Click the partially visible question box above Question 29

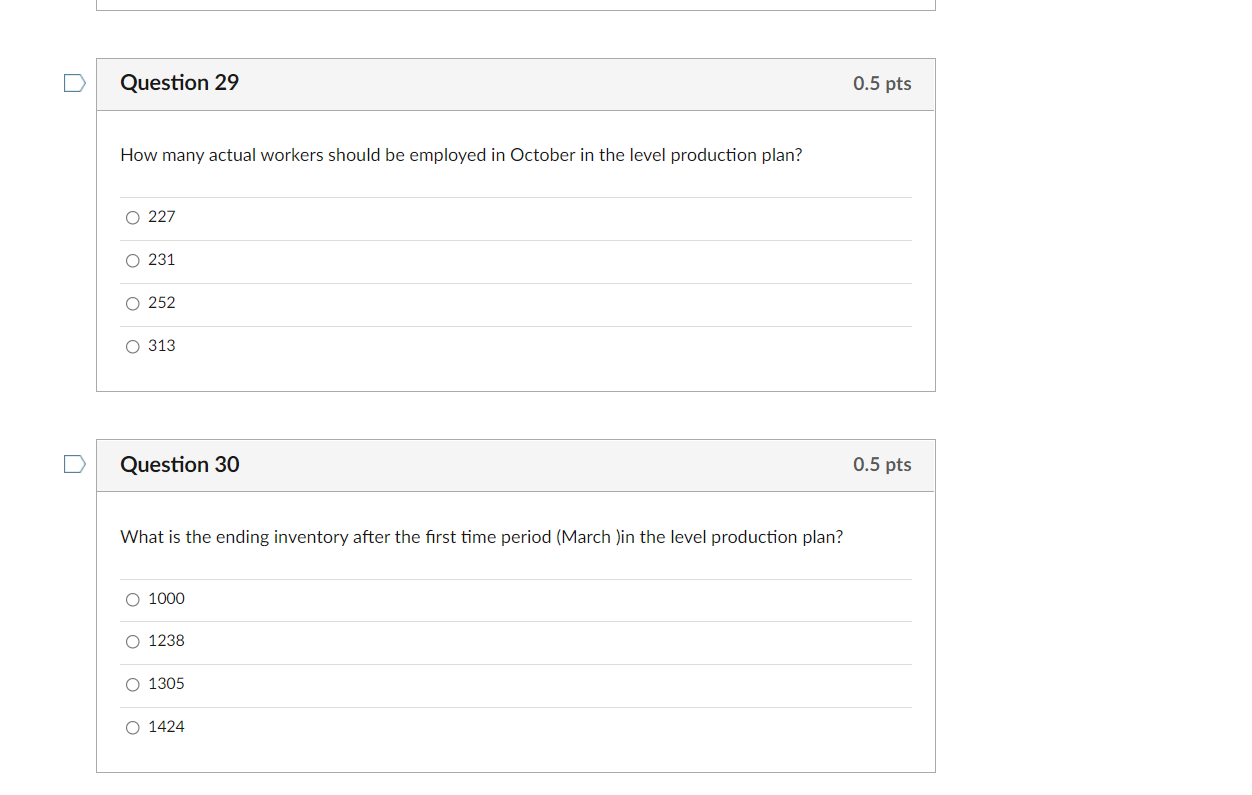point(515,5)
